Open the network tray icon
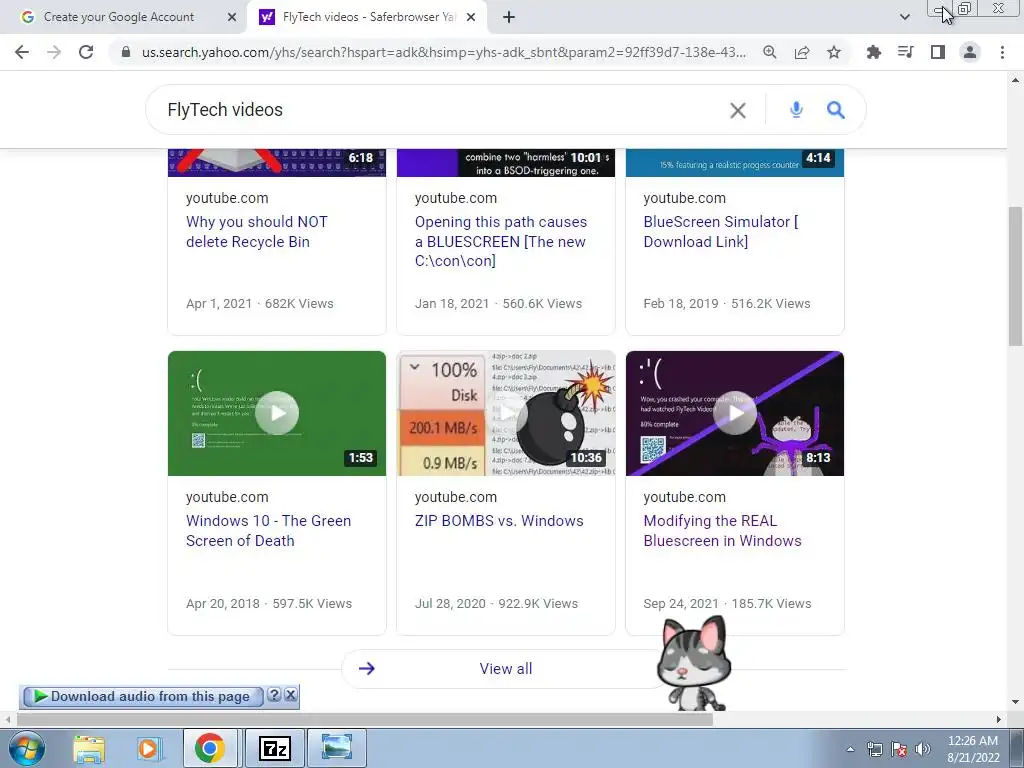The height and width of the screenshot is (768, 1024). (x=874, y=749)
